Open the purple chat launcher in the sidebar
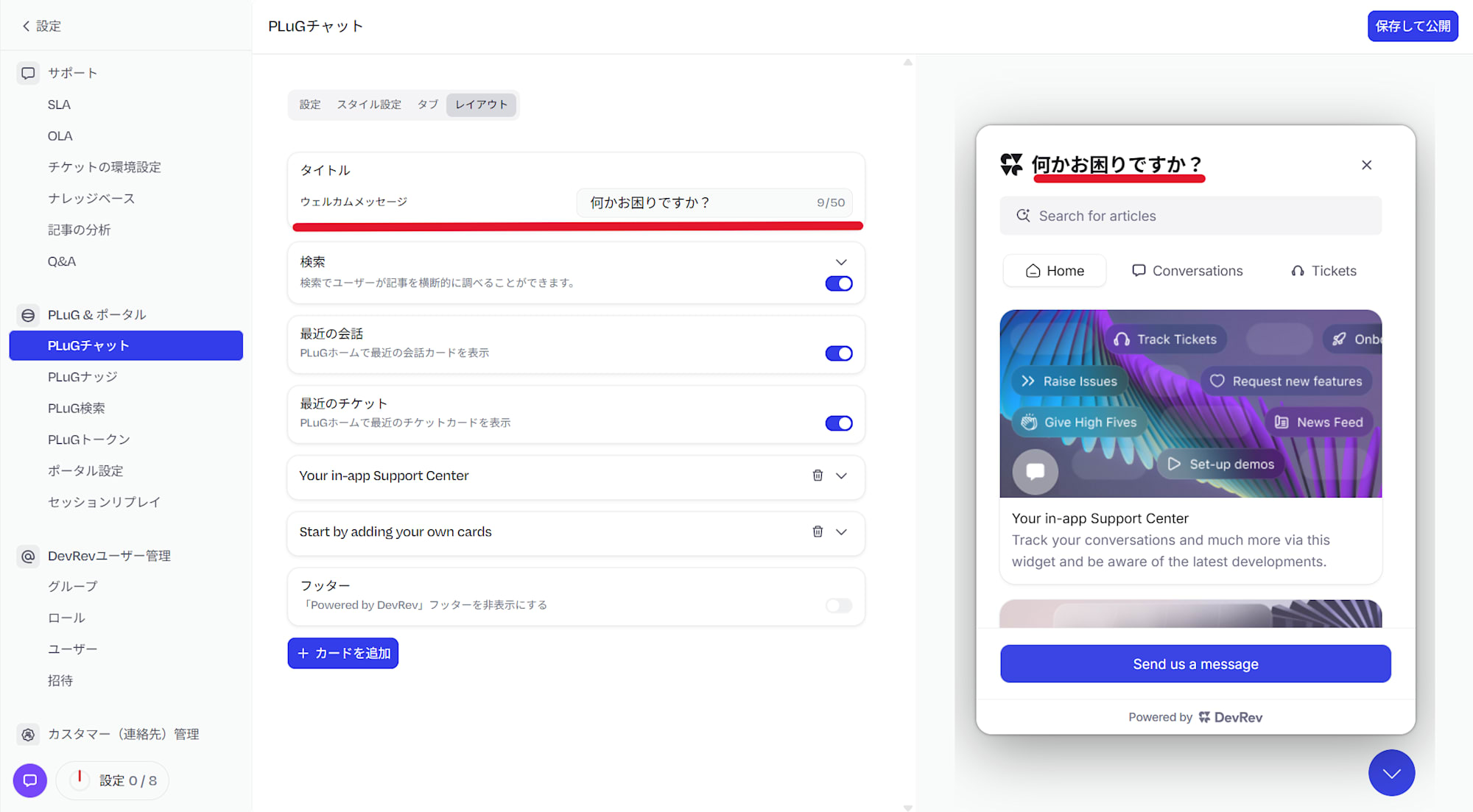 pos(30,780)
